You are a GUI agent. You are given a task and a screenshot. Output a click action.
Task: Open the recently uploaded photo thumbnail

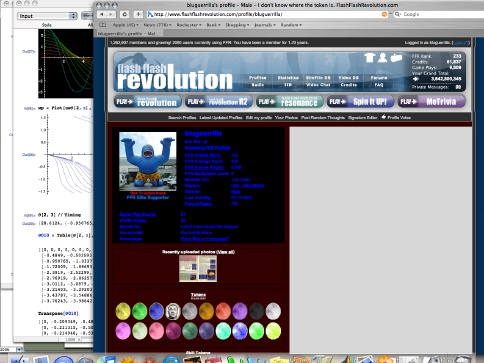(x=198, y=269)
